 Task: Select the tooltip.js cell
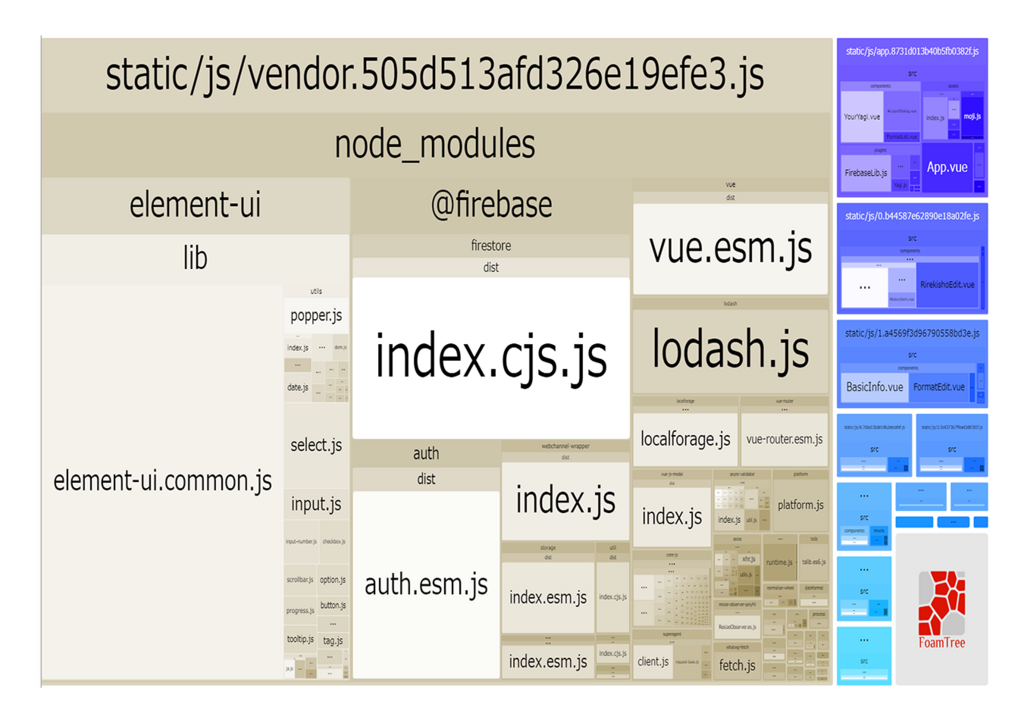[x=300, y=639]
